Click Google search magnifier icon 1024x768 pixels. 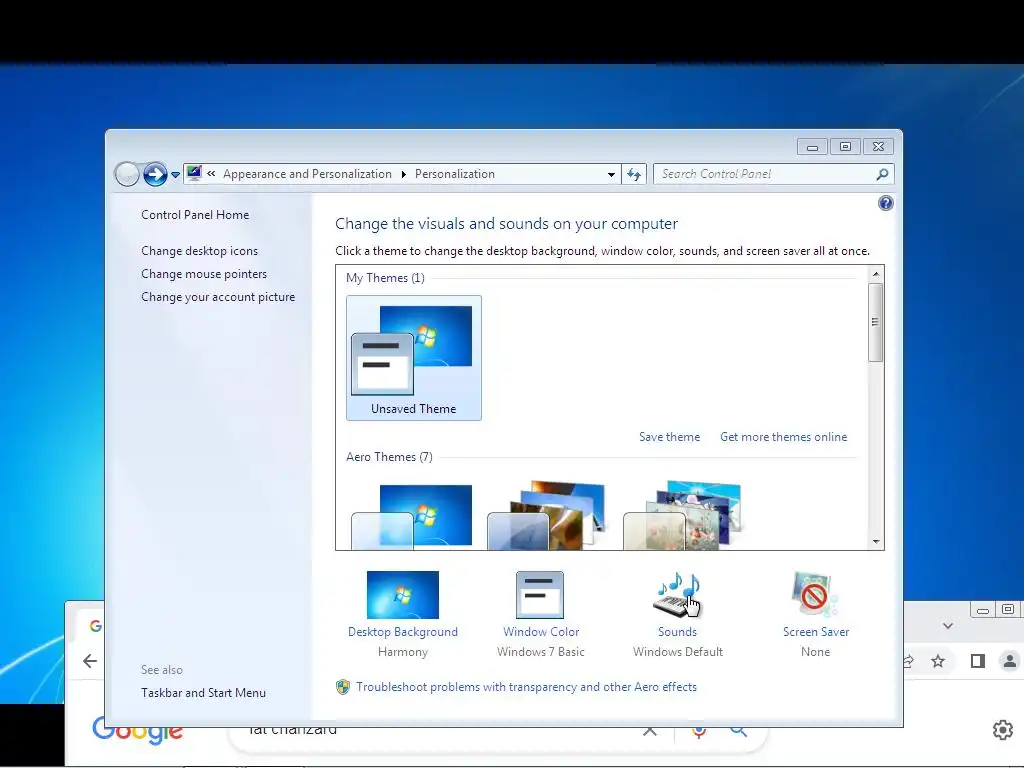tap(739, 731)
